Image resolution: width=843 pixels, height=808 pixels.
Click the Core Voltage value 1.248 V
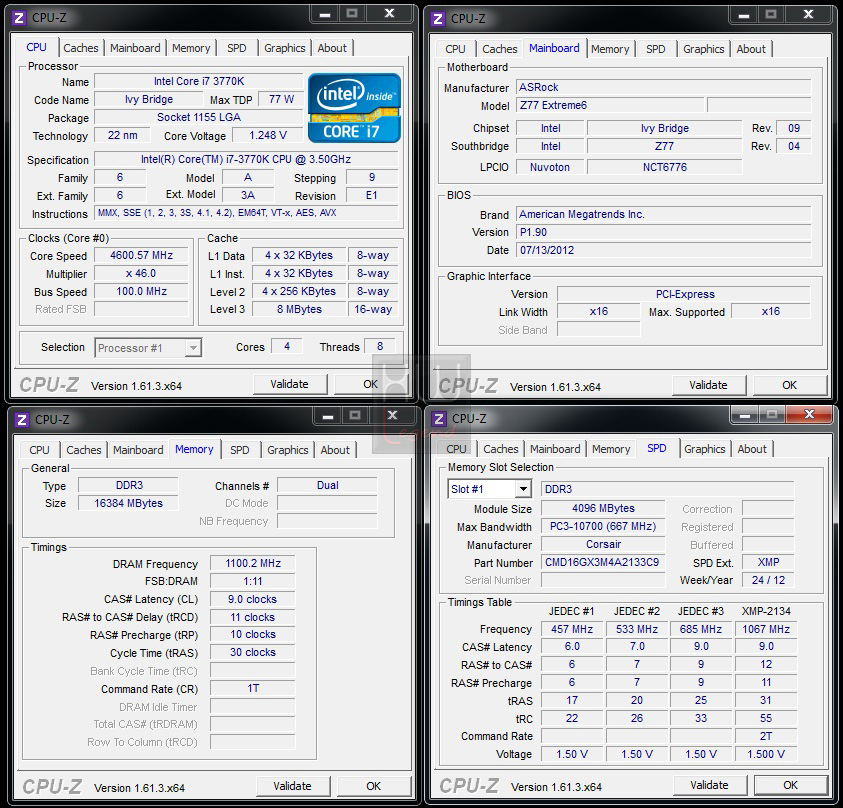click(268, 135)
